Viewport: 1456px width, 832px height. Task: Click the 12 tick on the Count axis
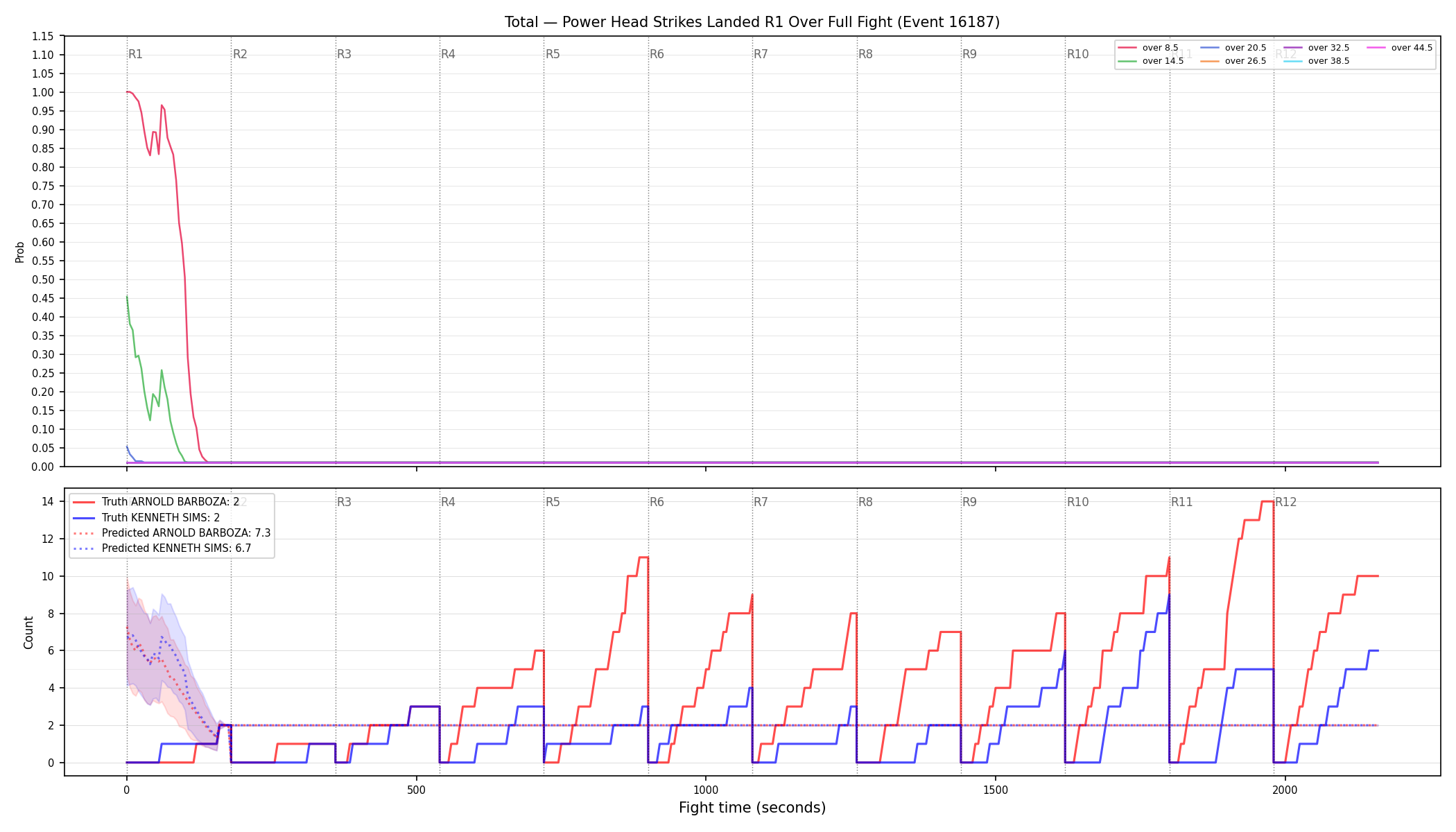pos(48,539)
